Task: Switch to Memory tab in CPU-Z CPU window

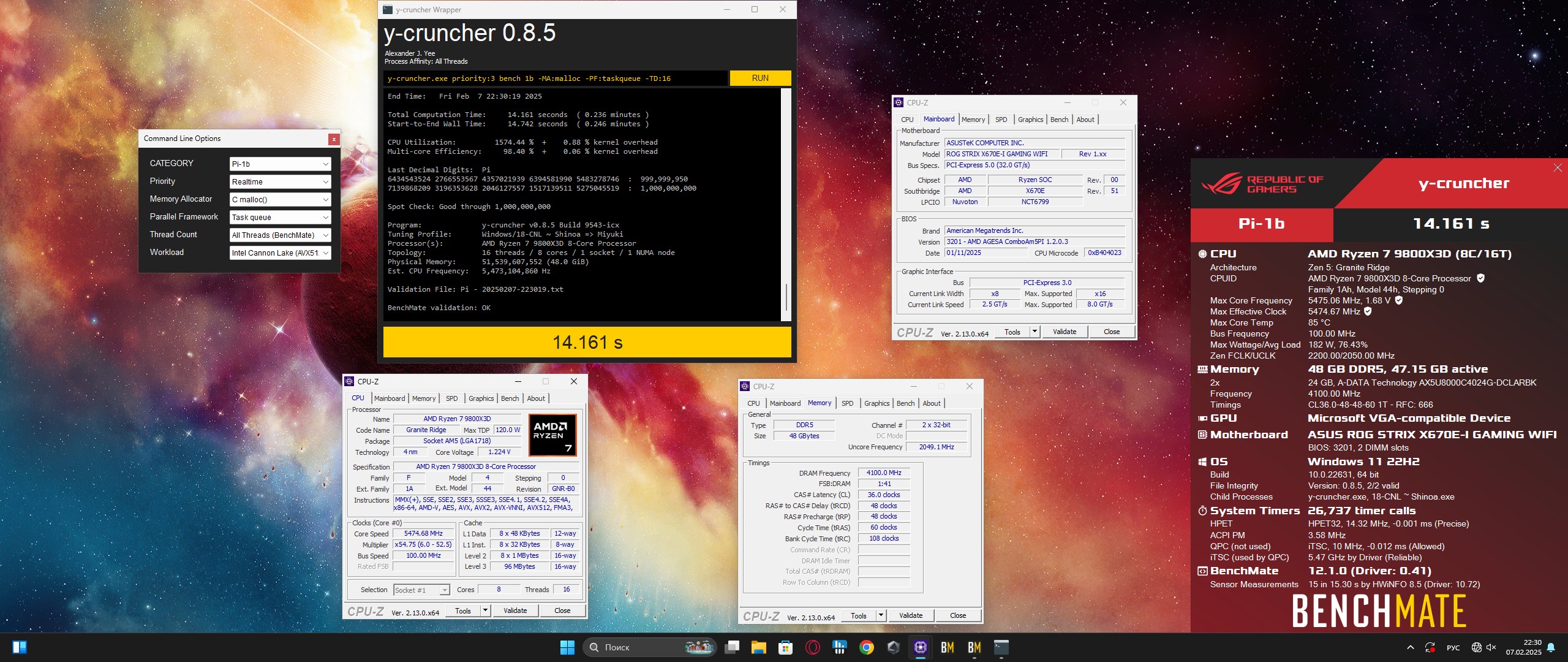Action: click(424, 398)
